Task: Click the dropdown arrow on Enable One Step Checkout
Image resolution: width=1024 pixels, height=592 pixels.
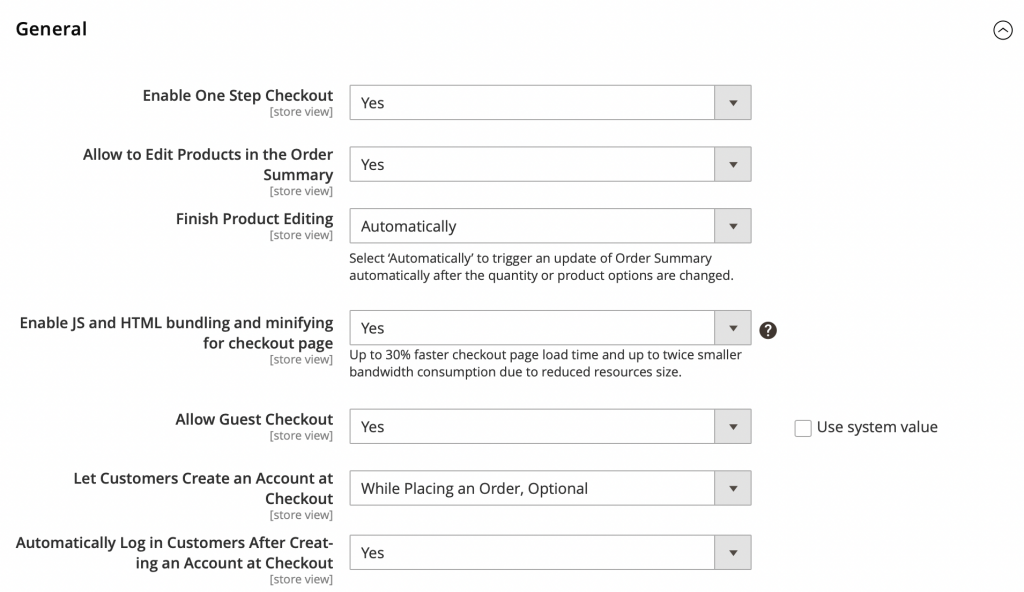Action: tap(733, 102)
